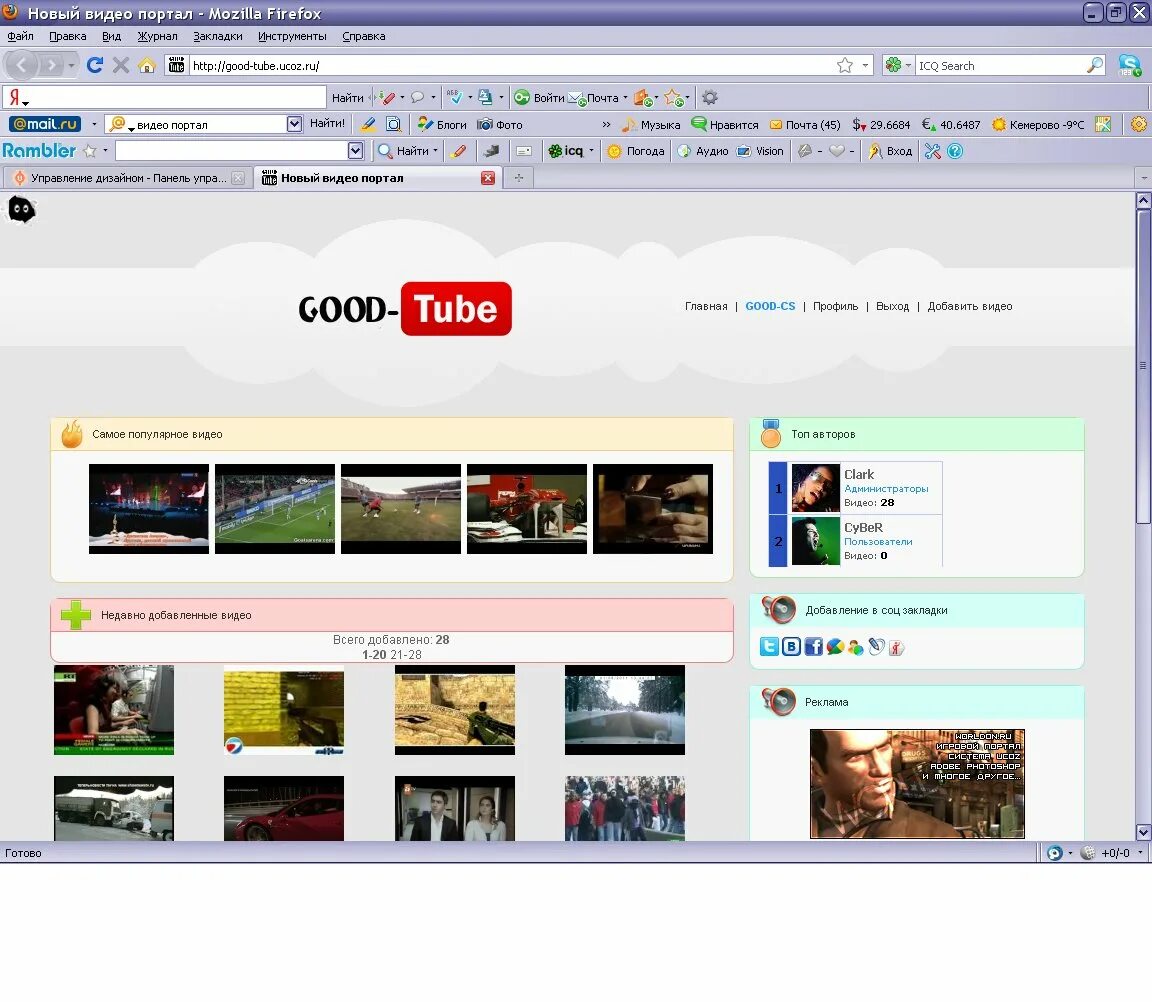Image resolution: width=1152 pixels, height=1002 pixels.
Task: Click the GOOD-Tube site logo
Action: click(405, 309)
